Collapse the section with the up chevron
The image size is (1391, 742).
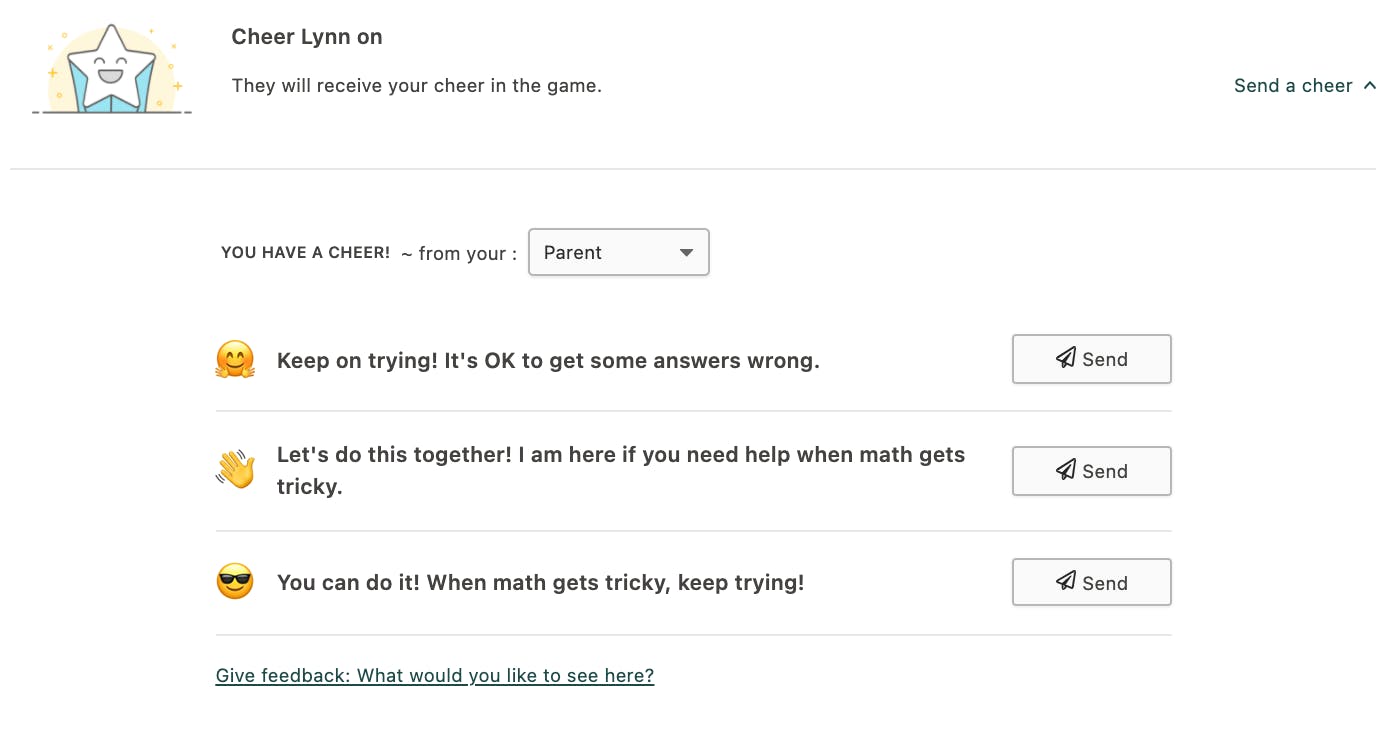tap(1370, 86)
